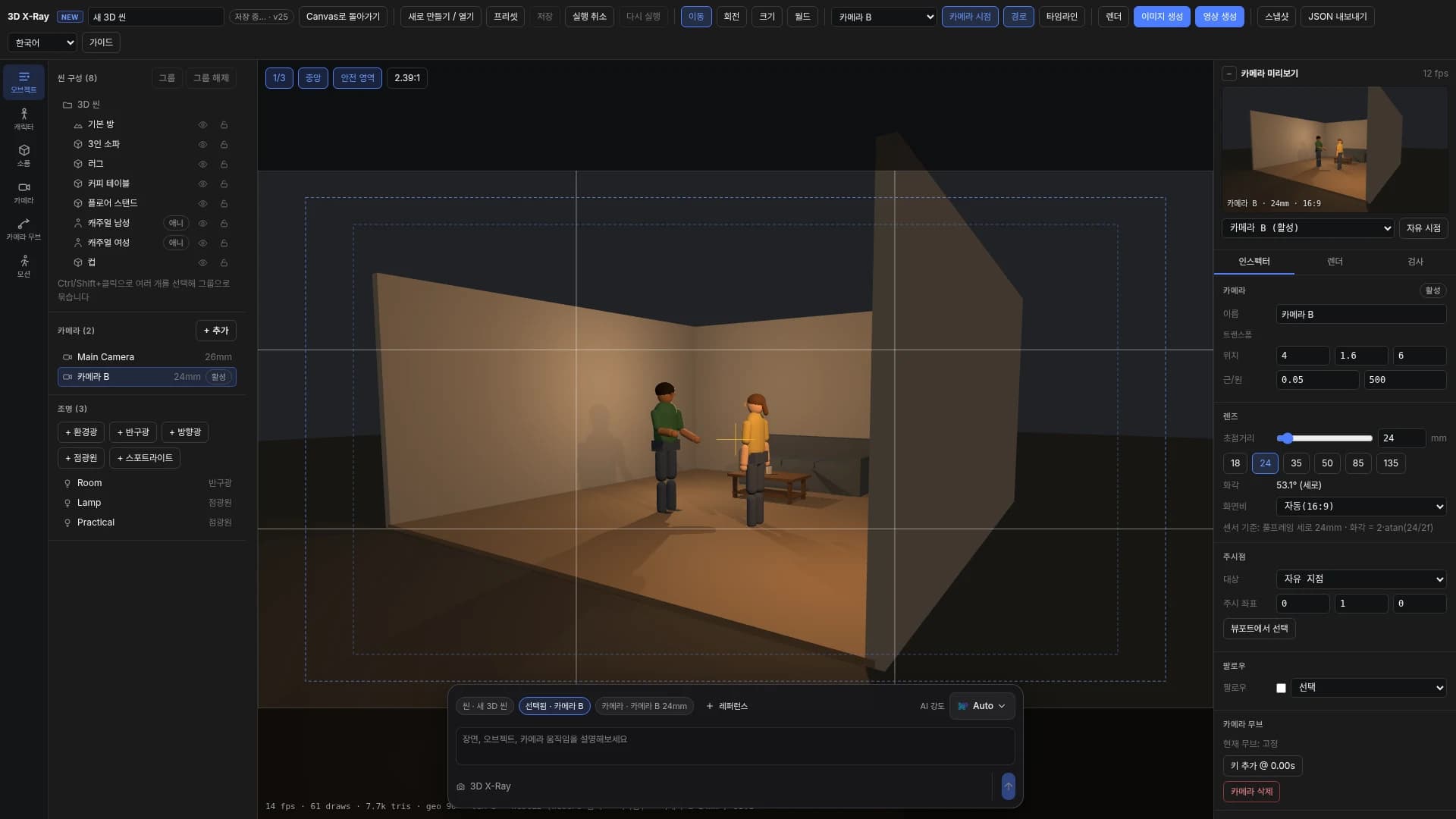The width and height of the screenshot is (1456, 819).
Task: Toggle visibility of 플로어 스탠드
Action: coord(202,203)
